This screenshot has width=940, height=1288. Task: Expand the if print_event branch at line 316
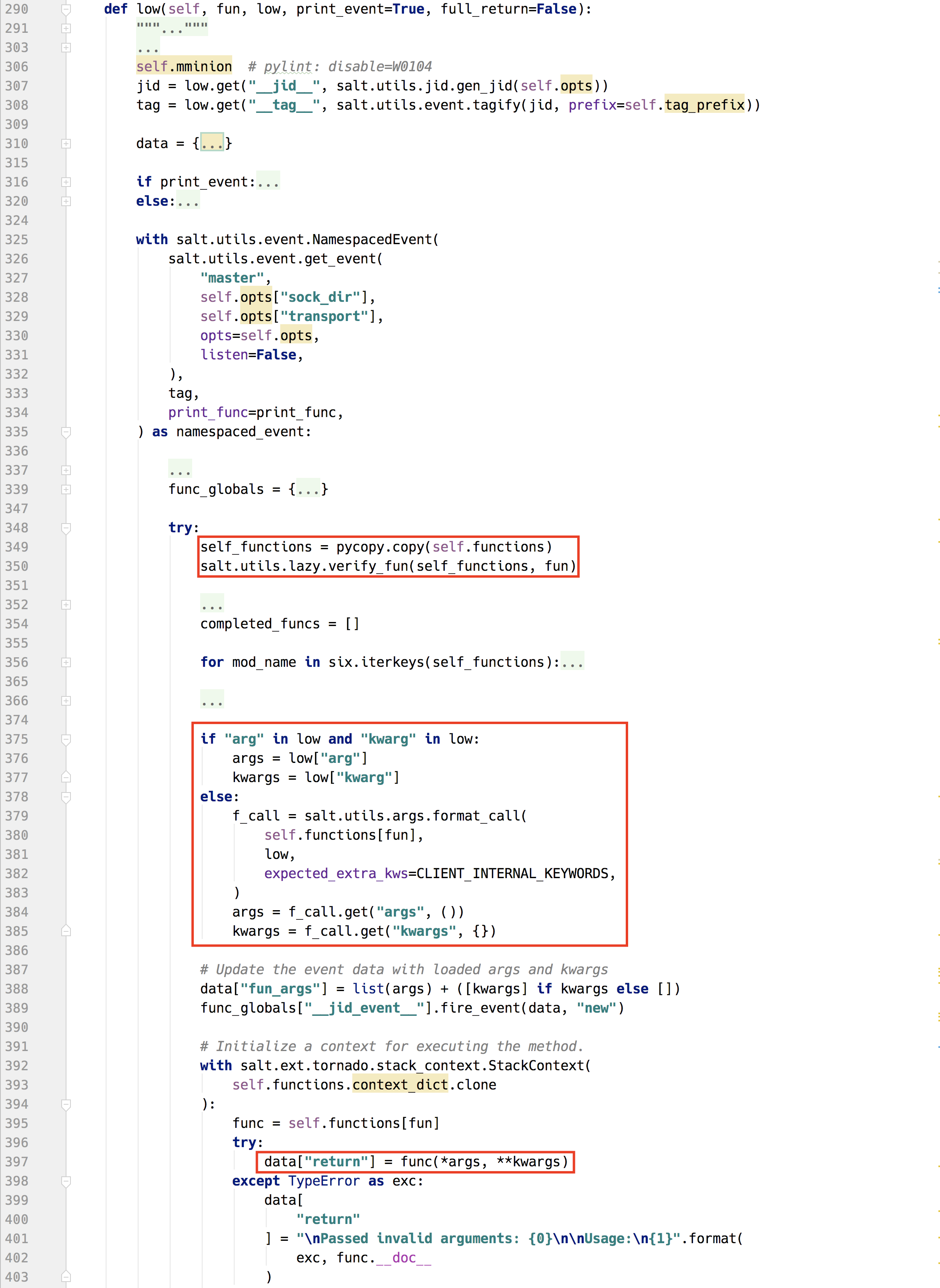pyautogui.click(x=65, y=182)
